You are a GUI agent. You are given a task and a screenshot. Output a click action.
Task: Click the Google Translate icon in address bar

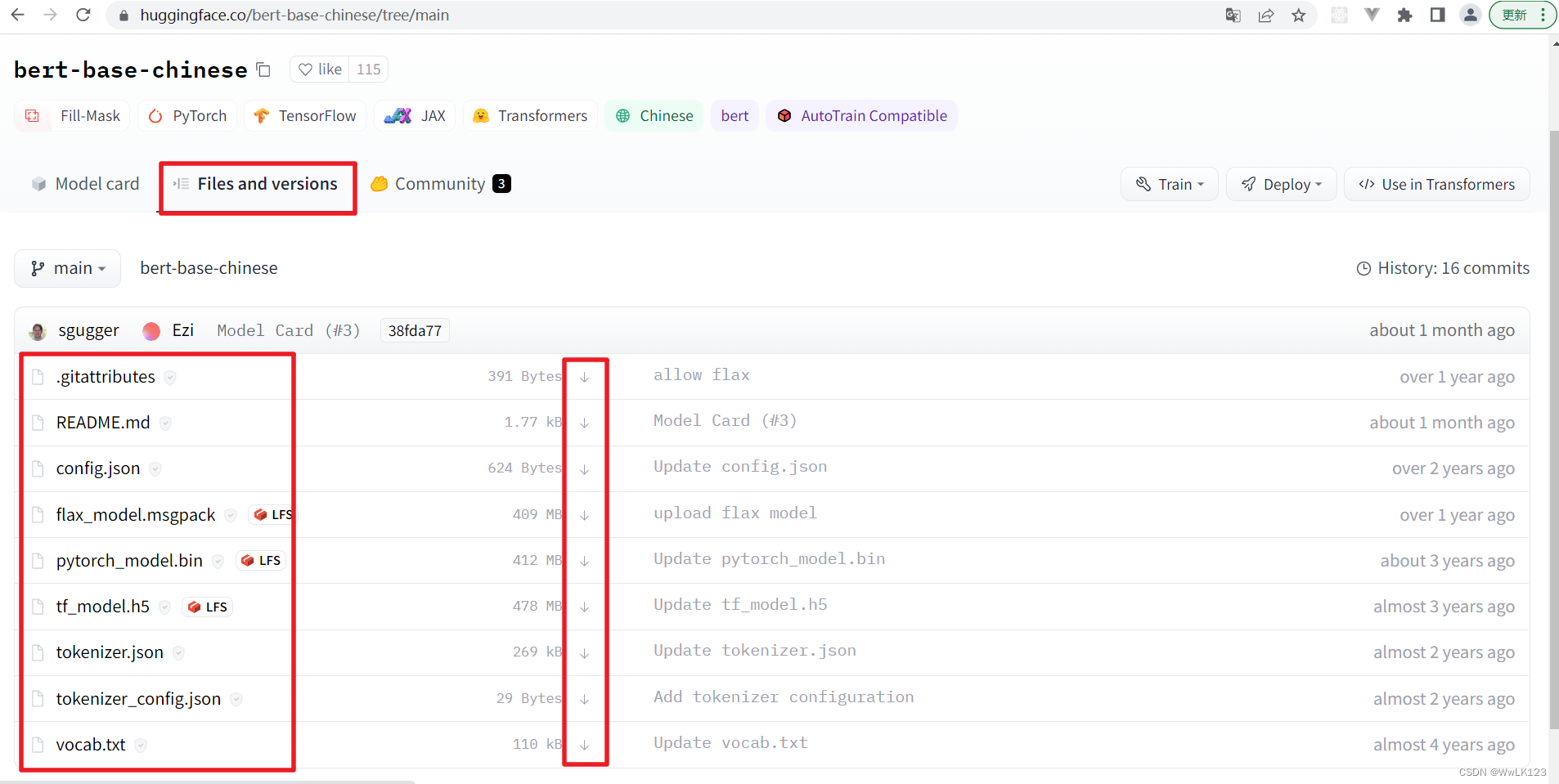click(1232, 15)
